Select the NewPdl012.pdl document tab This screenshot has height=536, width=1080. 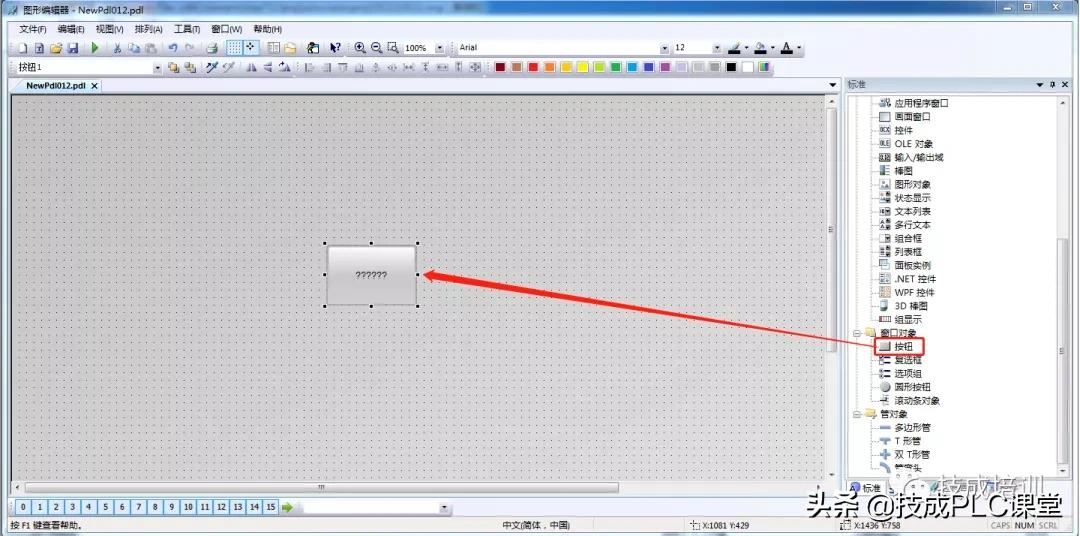(56, 86)
